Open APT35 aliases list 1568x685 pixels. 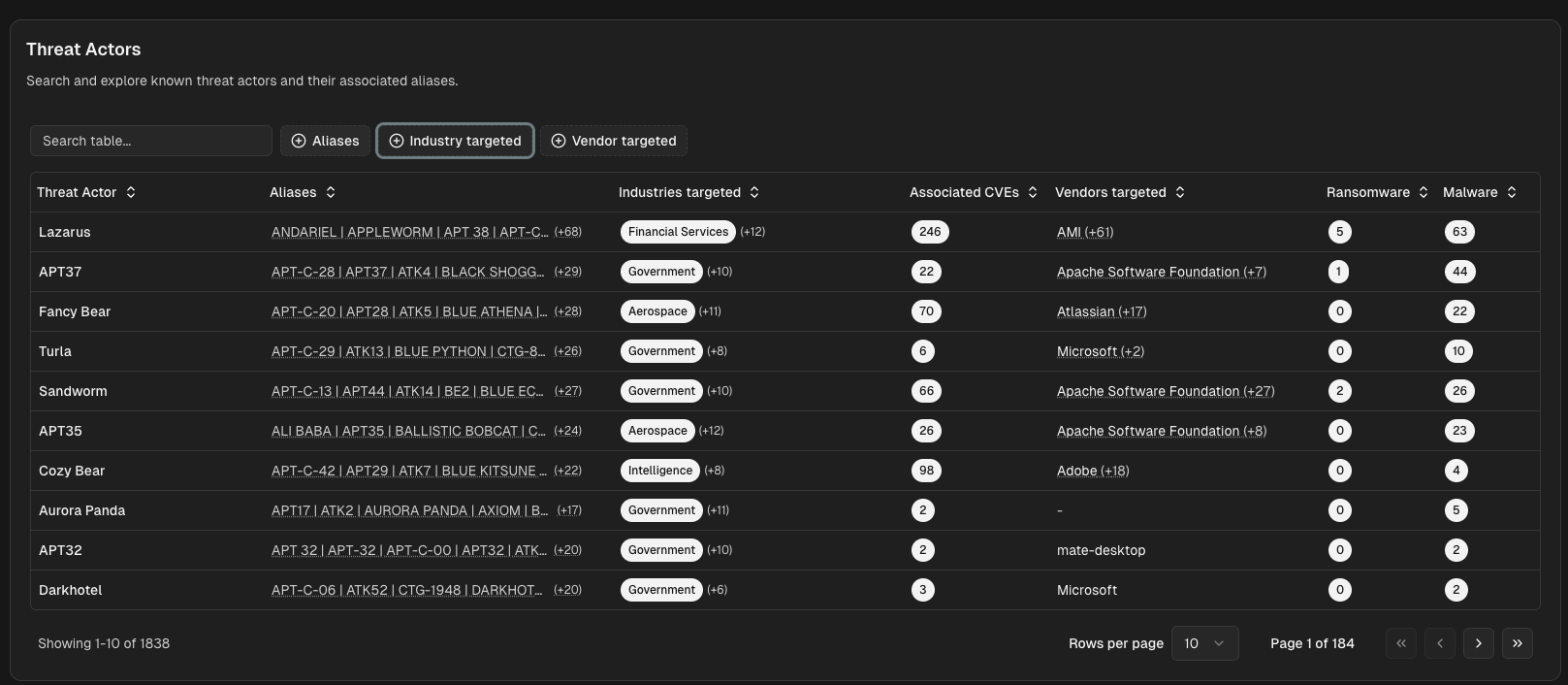tap(408, 431)
